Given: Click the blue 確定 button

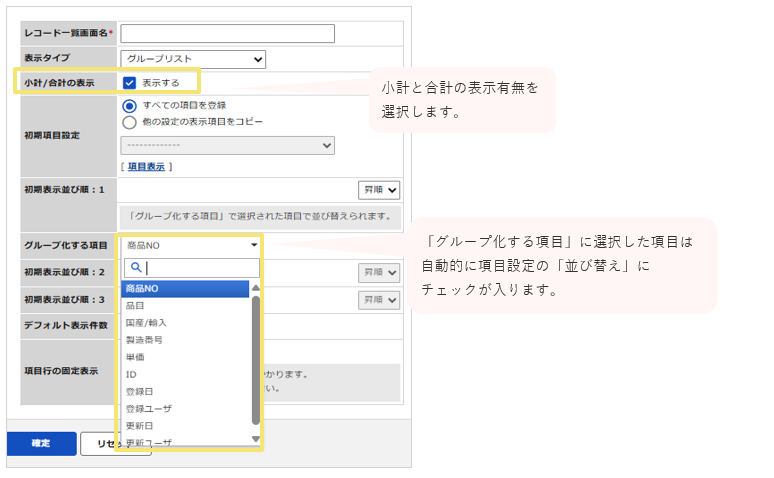Looking at the screenshot, I should (x=41, y=443).
